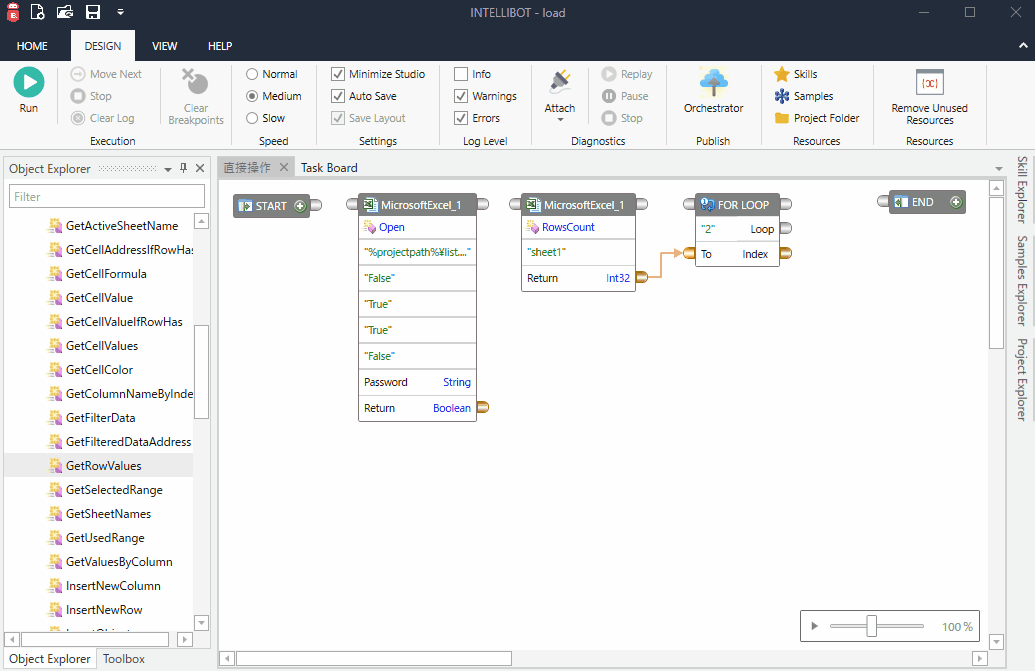Clear all Breakpoints

point(194,95)
